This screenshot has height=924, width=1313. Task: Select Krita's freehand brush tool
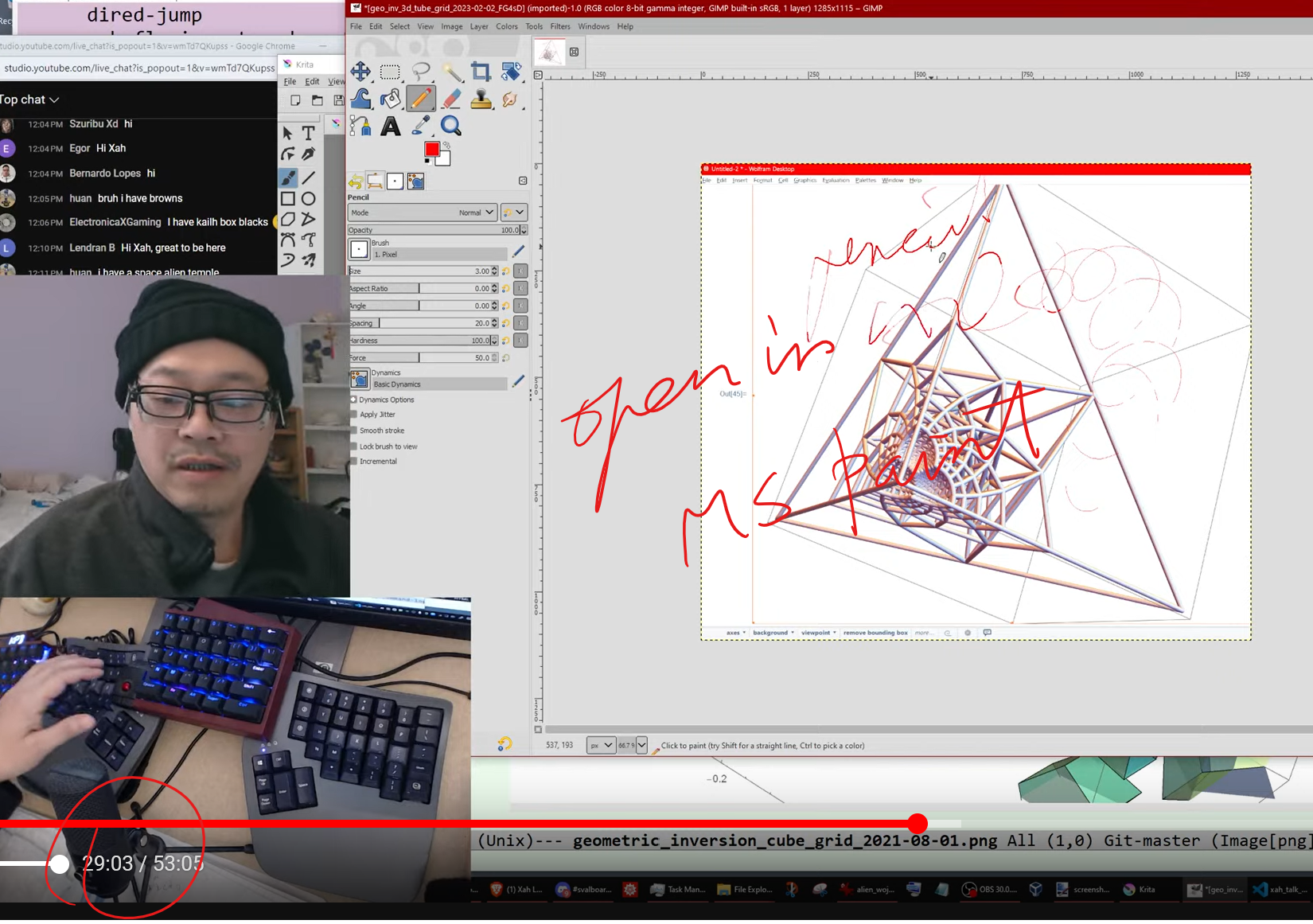tap(288, 177)
